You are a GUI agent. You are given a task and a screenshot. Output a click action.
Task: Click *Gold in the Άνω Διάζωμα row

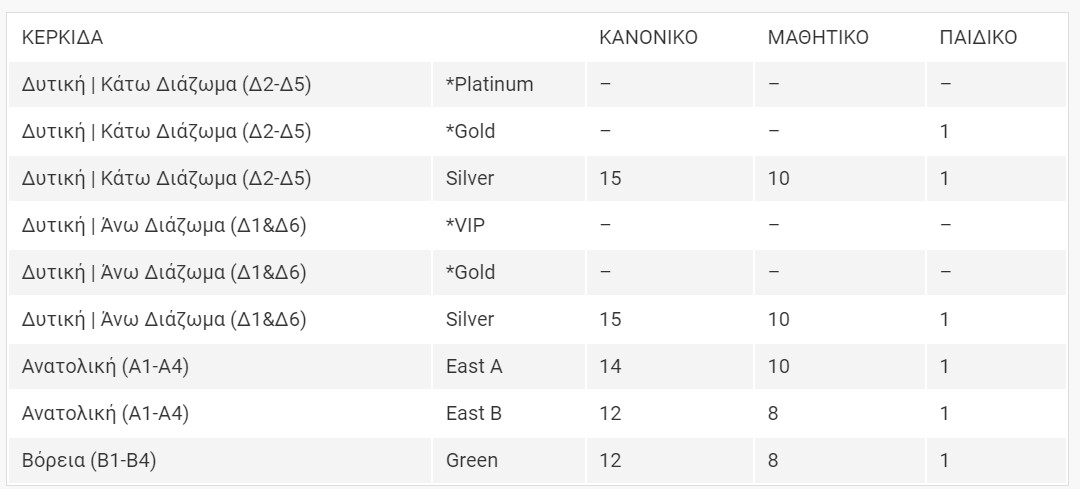pyautogui.click(x=470, y=272)
